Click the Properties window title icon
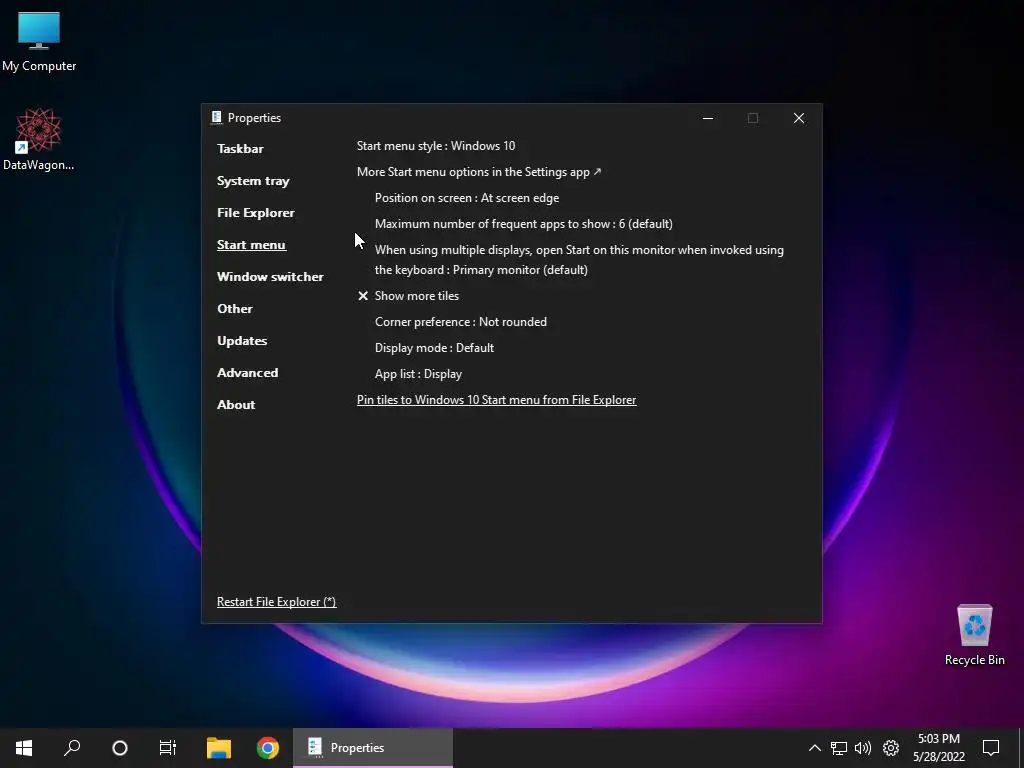 click(217, 118)
